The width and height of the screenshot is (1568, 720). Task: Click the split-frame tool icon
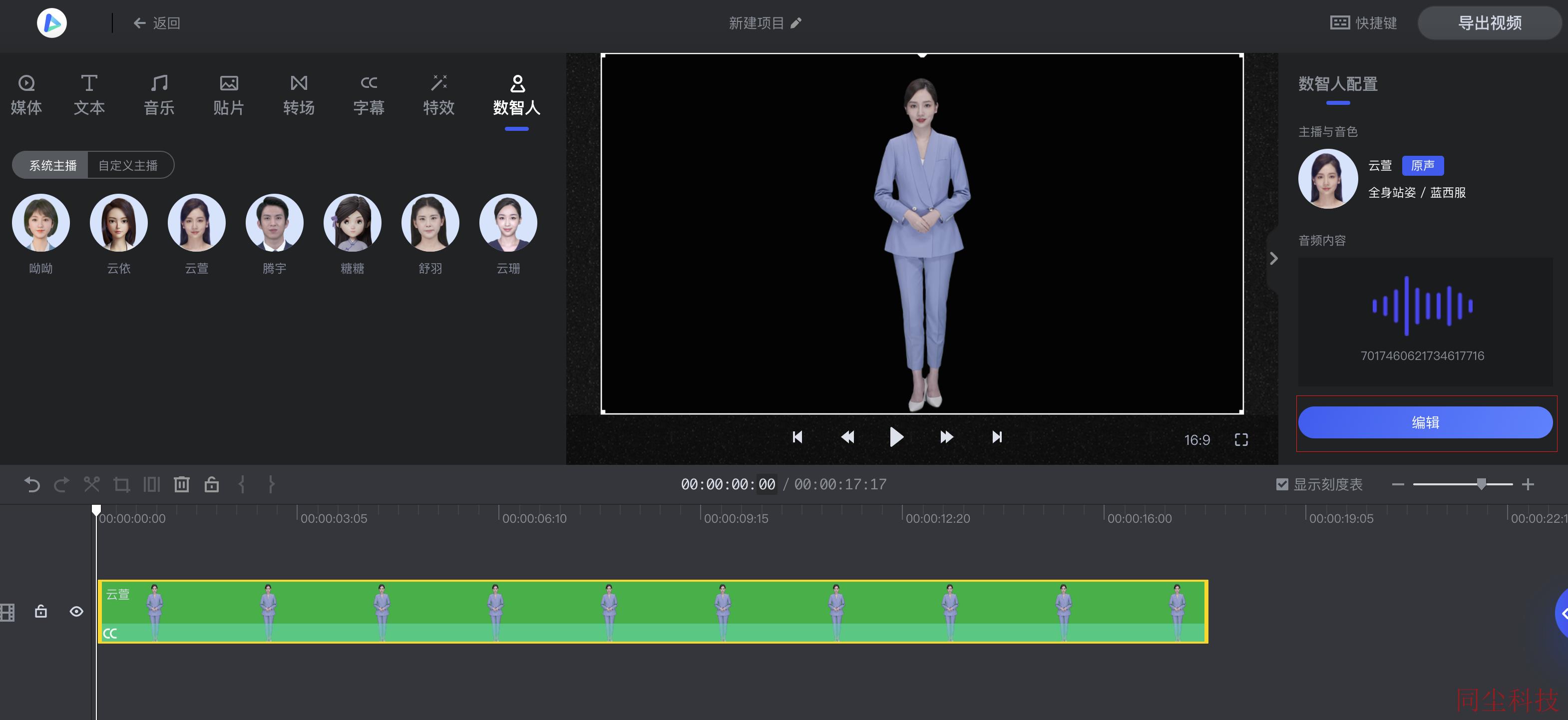(x=152, y=484)
